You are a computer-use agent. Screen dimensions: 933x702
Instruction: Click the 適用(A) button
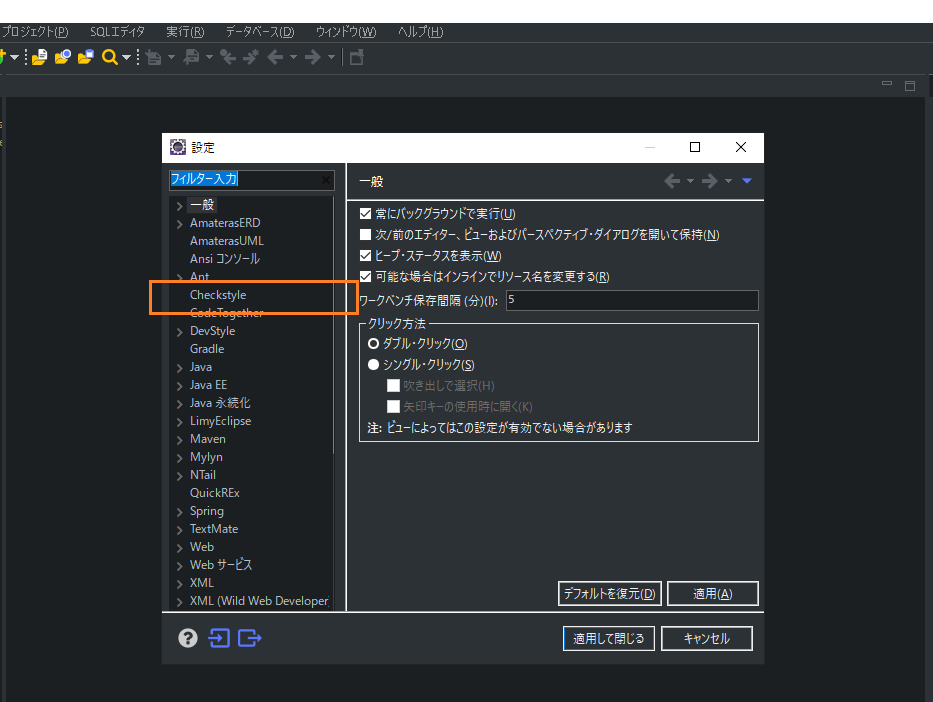pyautogui.click(x=713, y=594)
